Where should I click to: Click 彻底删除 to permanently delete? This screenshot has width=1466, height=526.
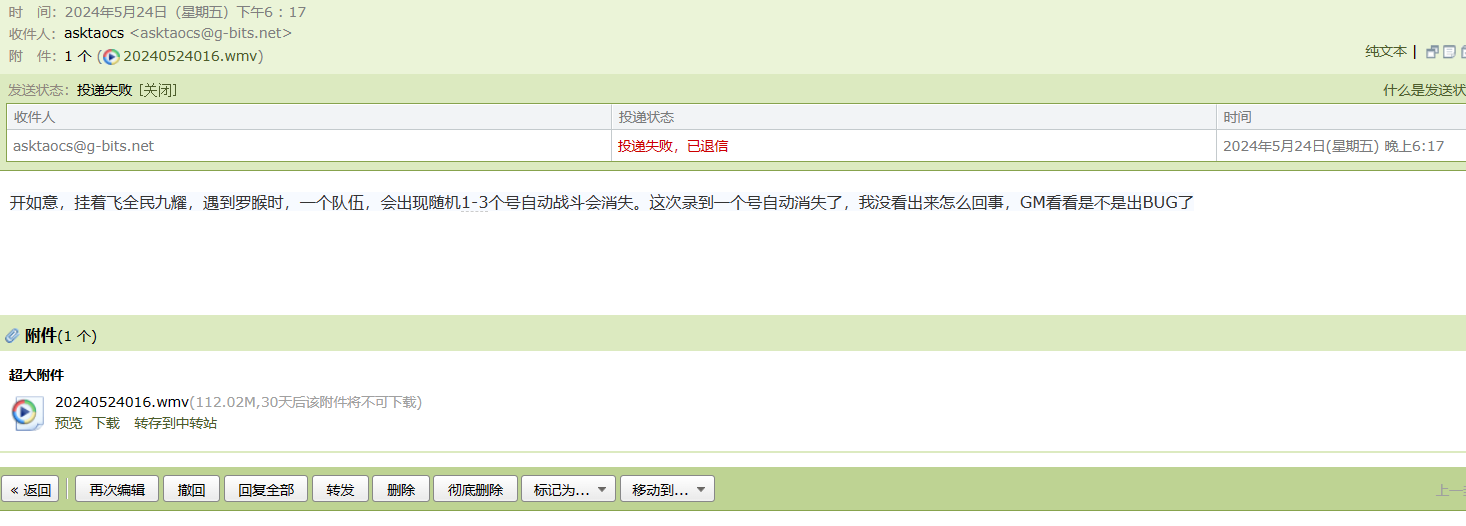pyautogui.click(x=475, y=490)
